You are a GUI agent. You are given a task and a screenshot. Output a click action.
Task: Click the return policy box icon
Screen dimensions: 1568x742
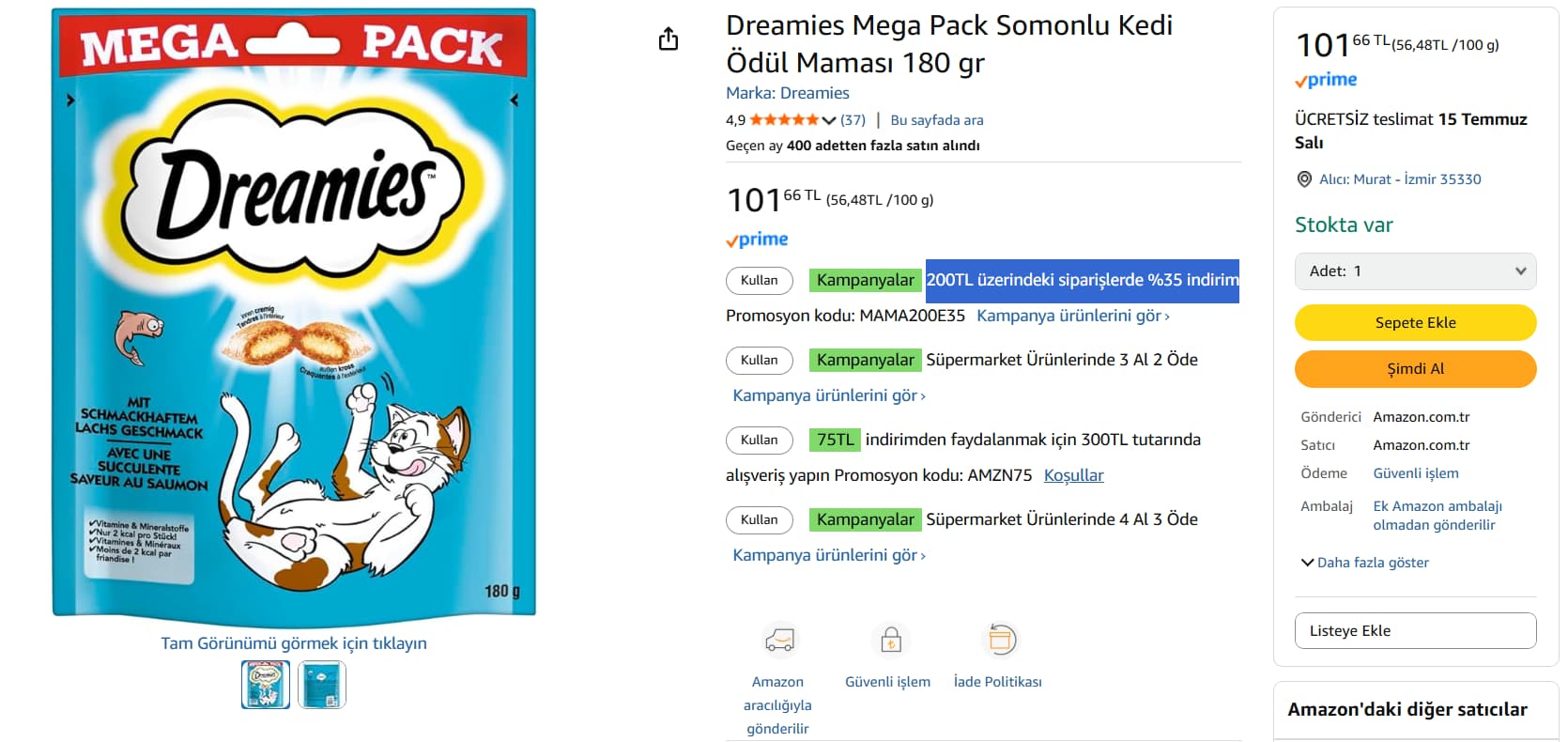point(1001,641)
